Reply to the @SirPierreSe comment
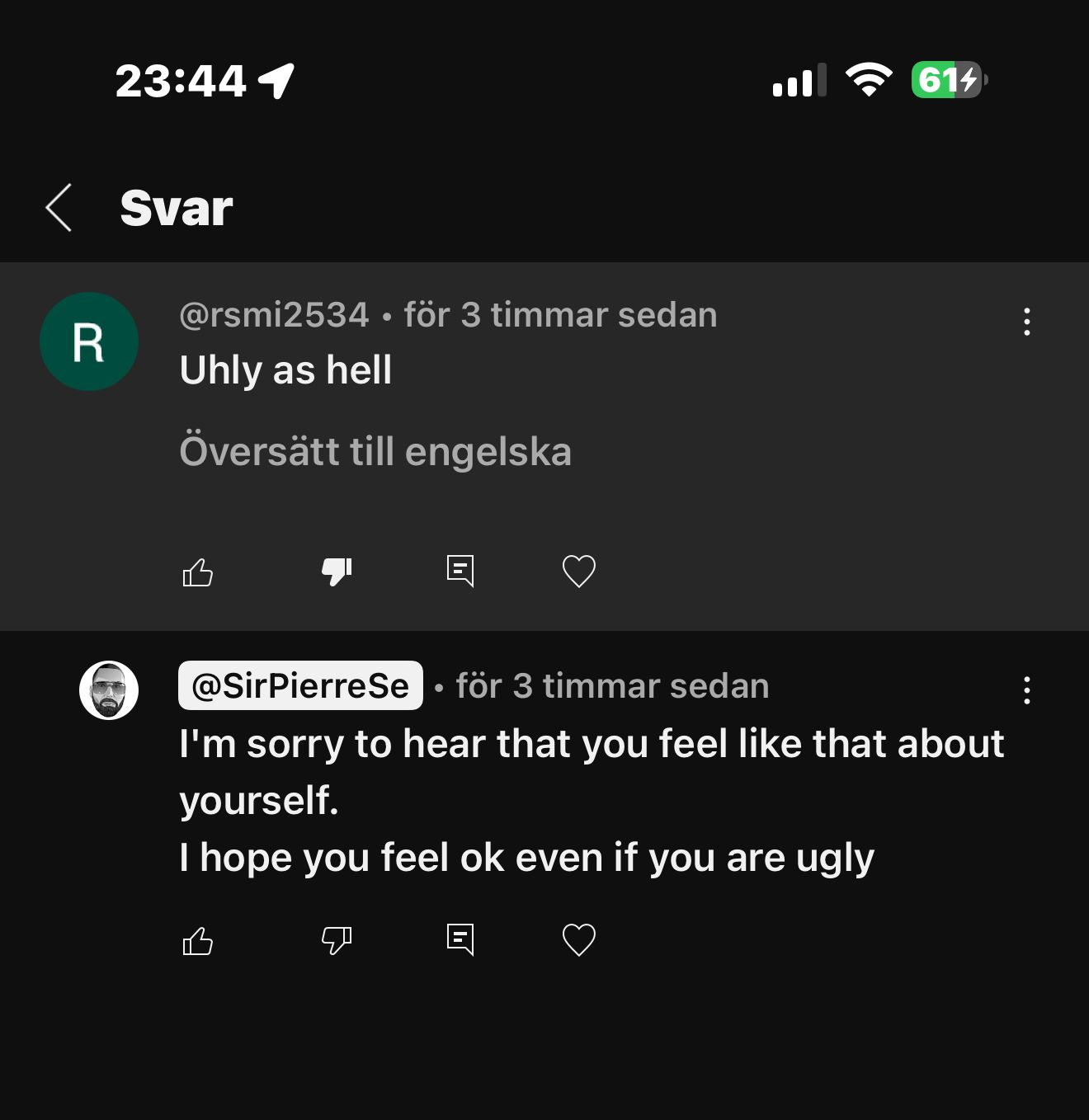 click(x=460, y=939)
